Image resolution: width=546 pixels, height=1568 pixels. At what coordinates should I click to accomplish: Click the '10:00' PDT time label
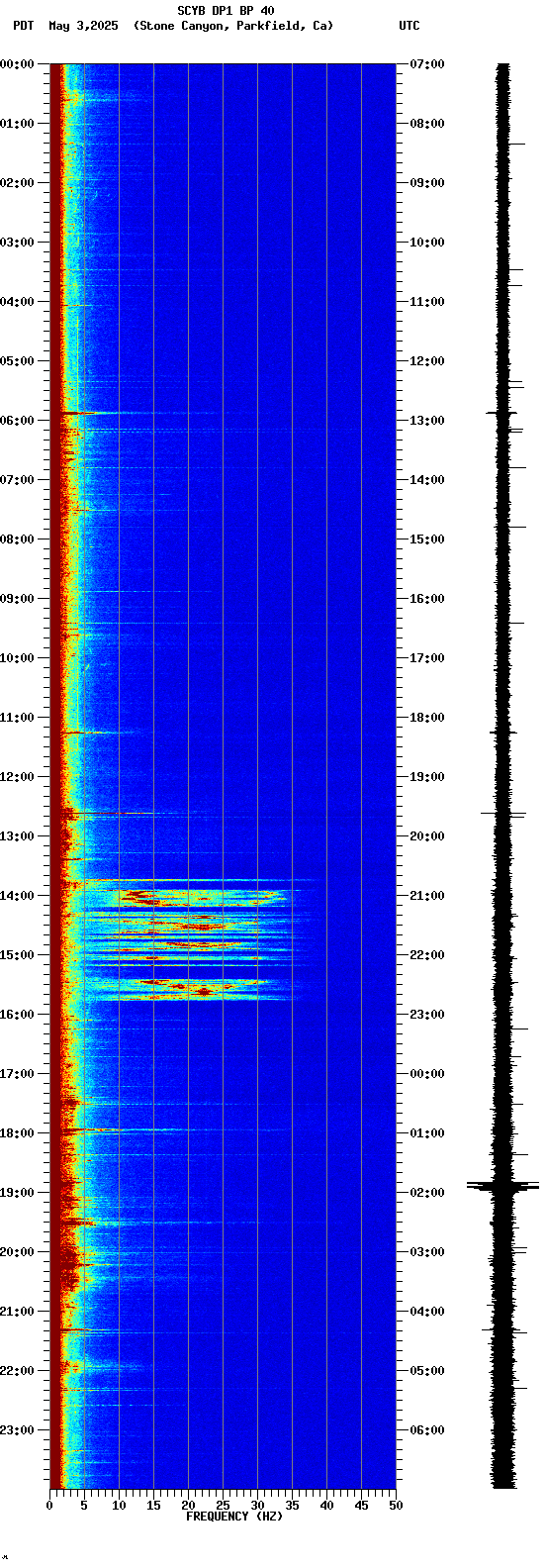pyautogui.click(x=16, y=658)
